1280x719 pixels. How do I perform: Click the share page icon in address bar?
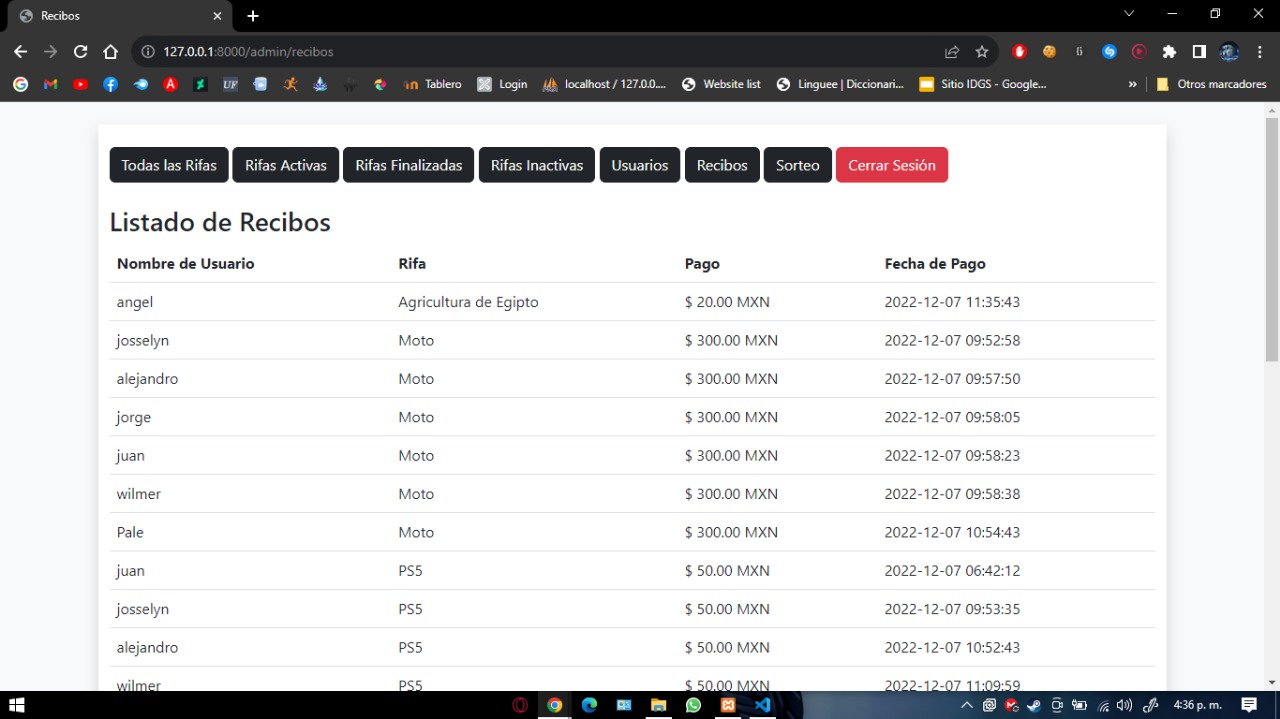(952, 52)
